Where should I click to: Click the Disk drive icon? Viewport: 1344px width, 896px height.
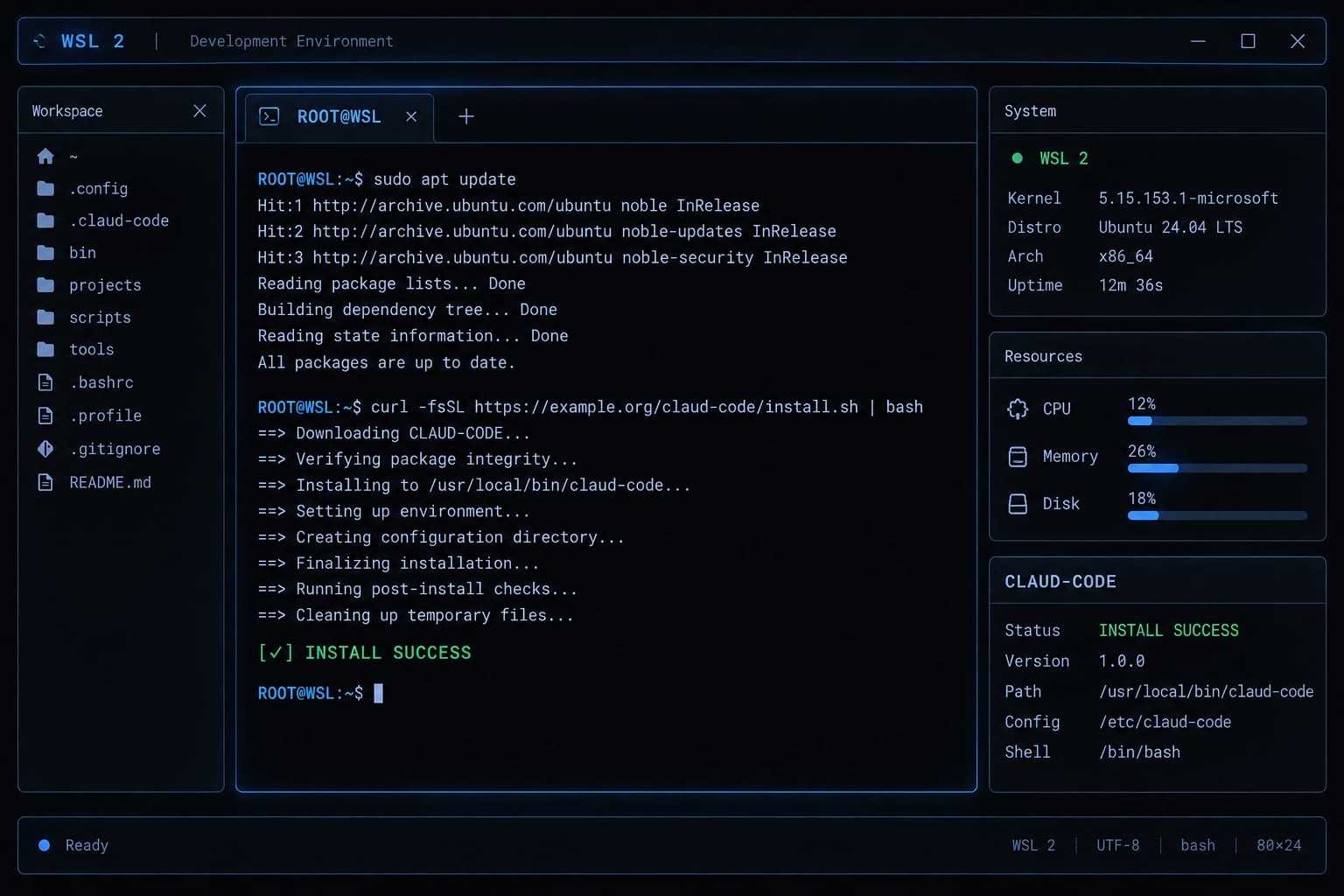click(1018, 504)
